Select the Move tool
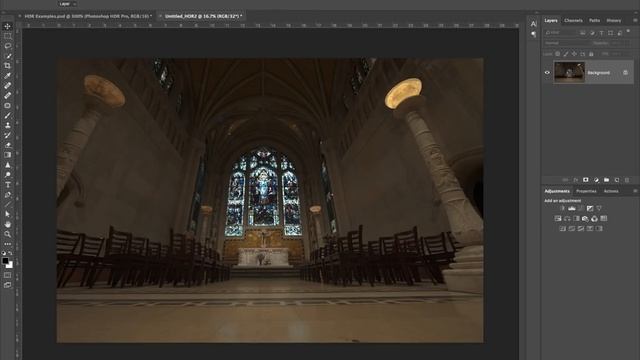This screenshot has height=360, width=640. pyautogui.click(x=7, y=26)
